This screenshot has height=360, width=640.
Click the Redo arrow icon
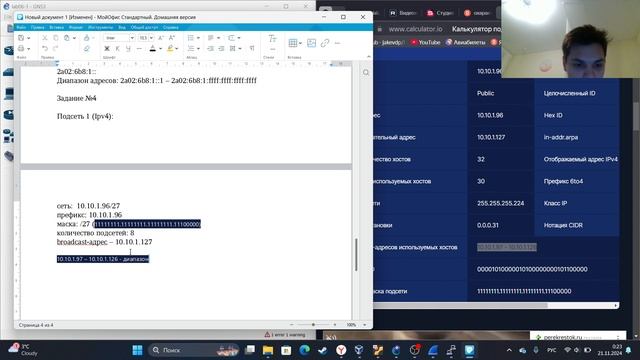56,49
